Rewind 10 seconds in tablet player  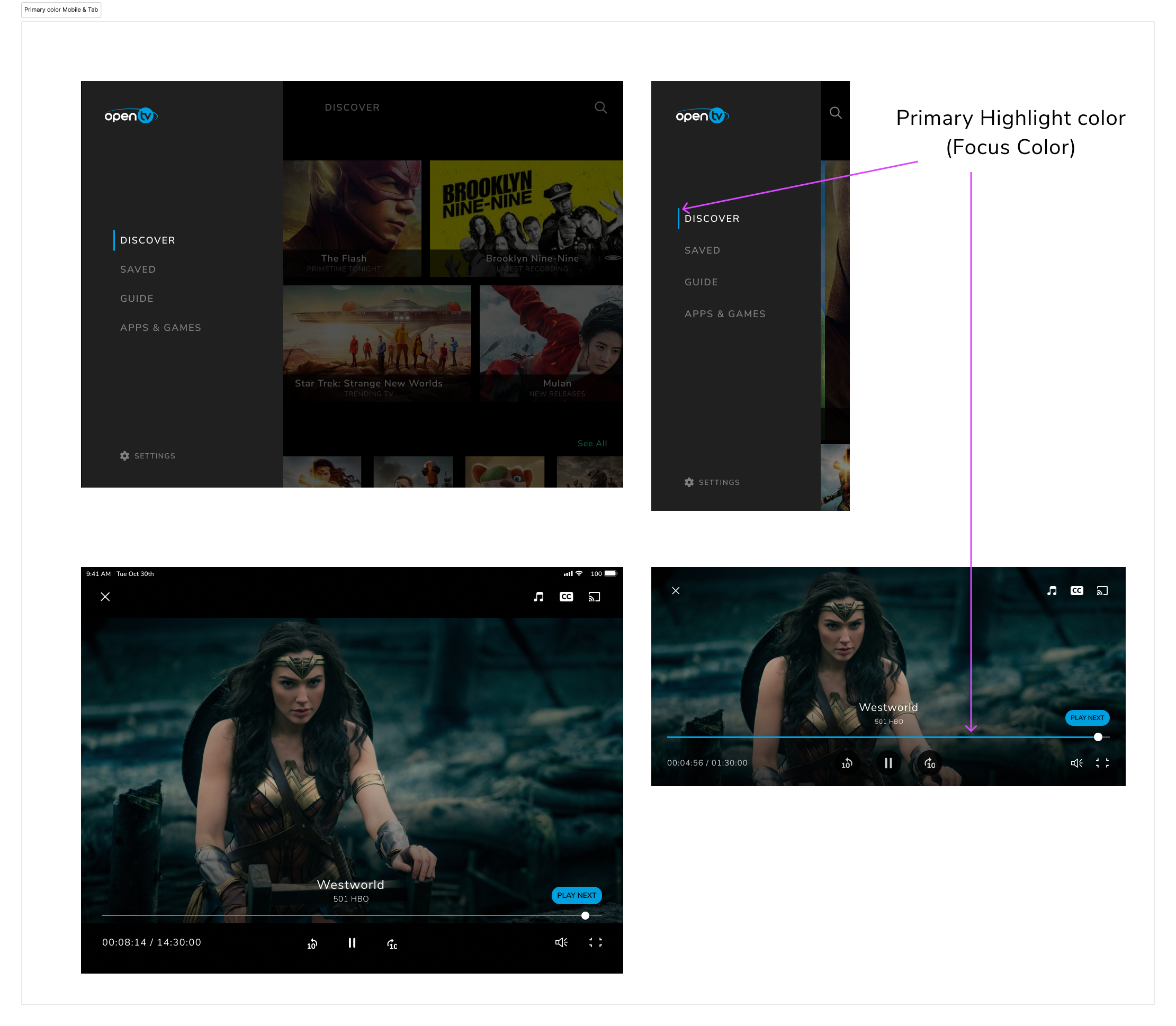(312, 943)
